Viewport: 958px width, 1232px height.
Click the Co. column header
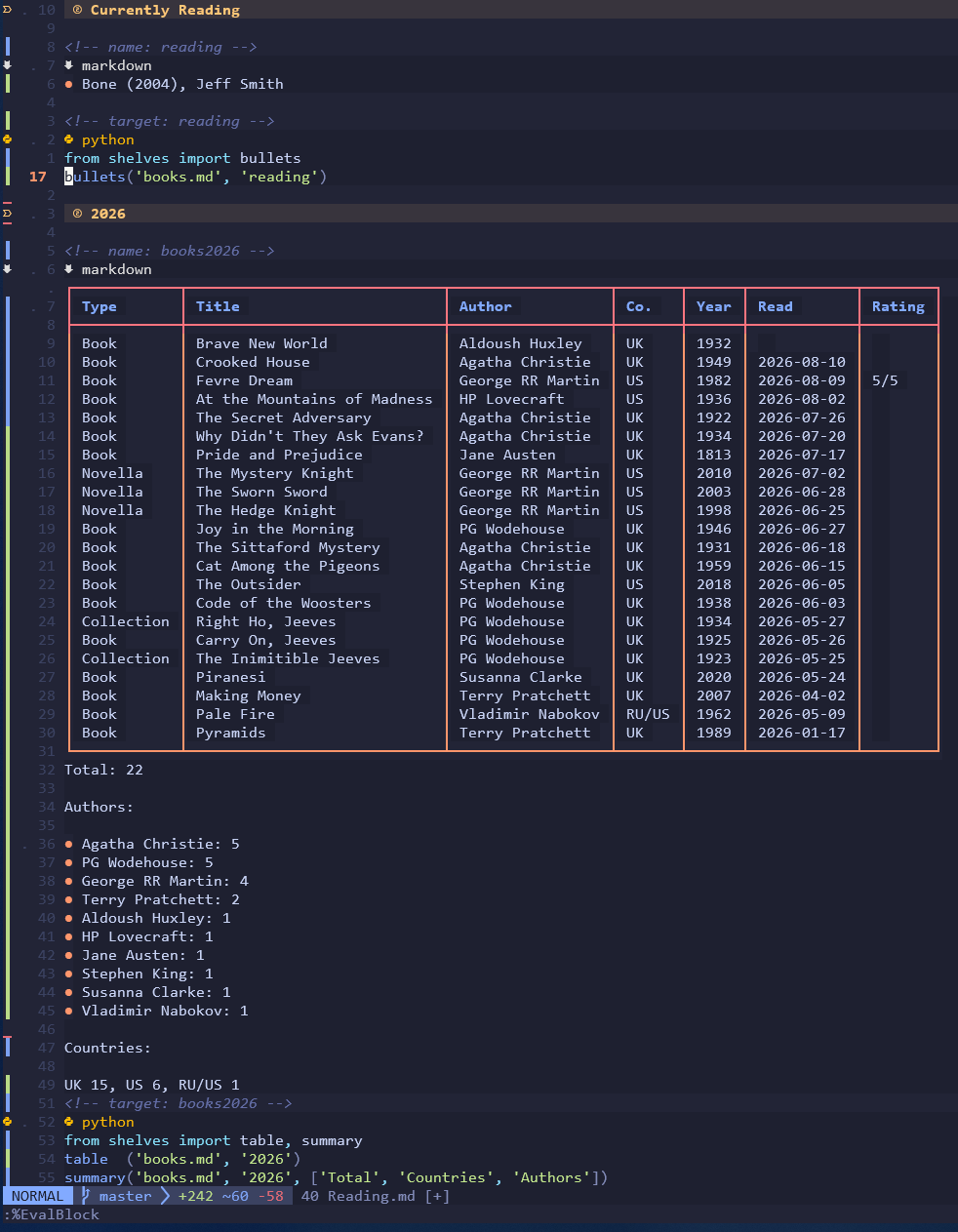point(639,306)
